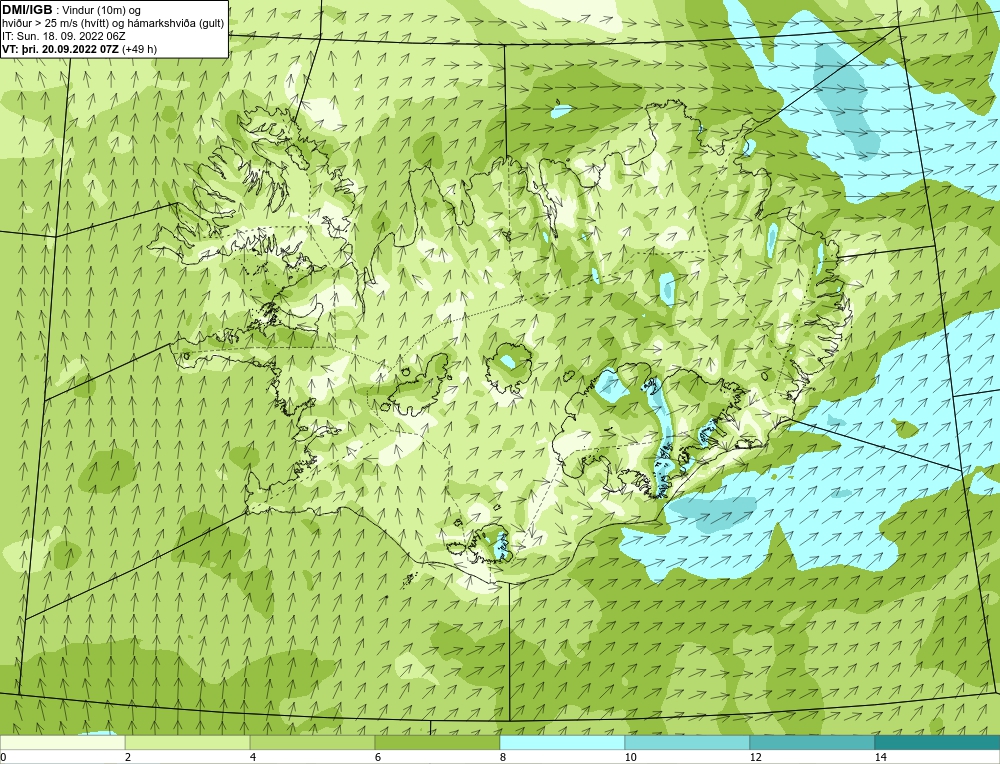Click the legend value label 2
This screenshot has width=1000, height=764.
coord(128,757)
